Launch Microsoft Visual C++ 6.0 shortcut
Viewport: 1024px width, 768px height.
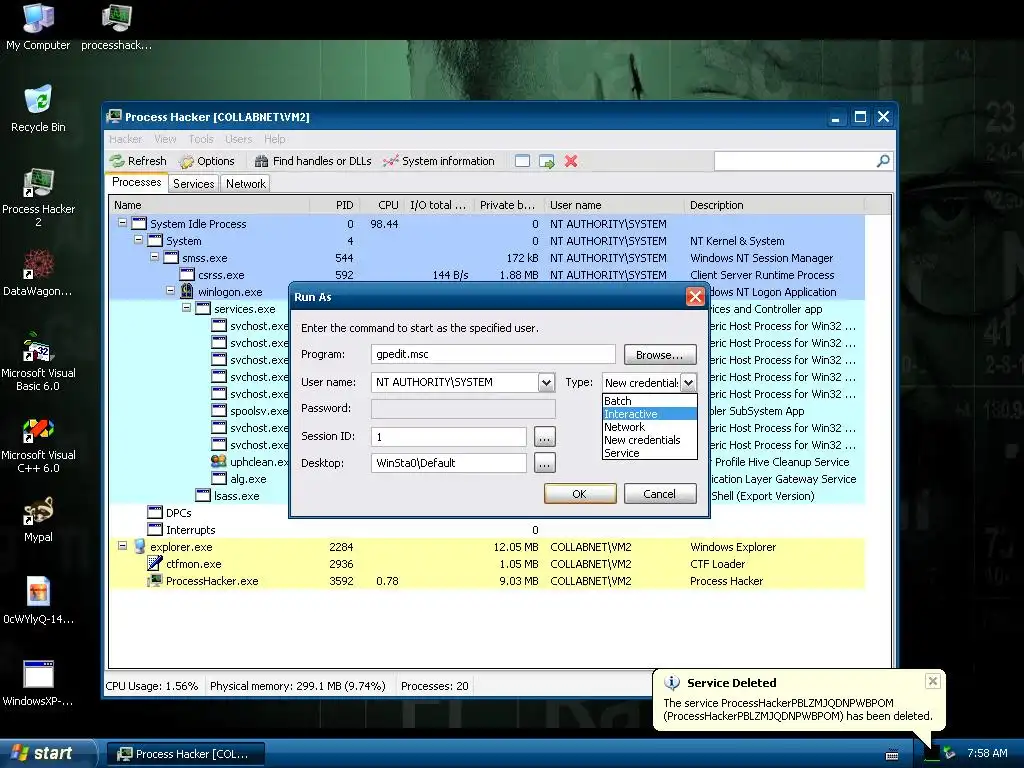[38, 443]
